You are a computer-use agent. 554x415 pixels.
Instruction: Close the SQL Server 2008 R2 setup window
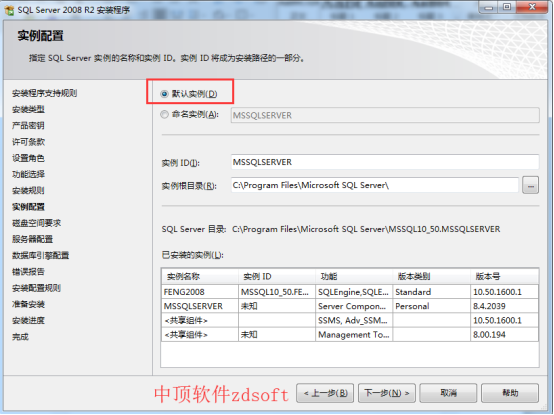pos(532,7)
